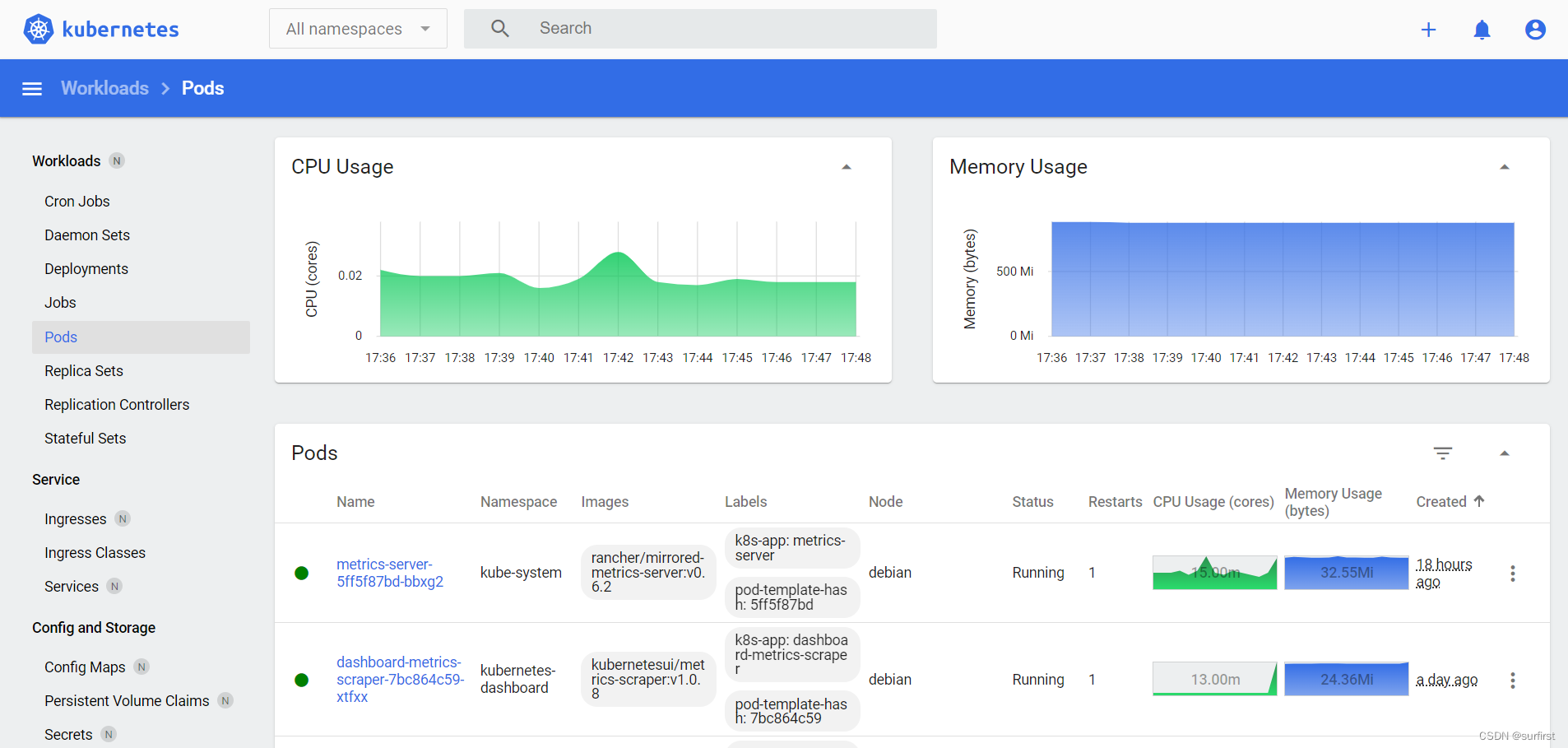
Task: Open Service section in sidebar
Action: tap(56, 480)
